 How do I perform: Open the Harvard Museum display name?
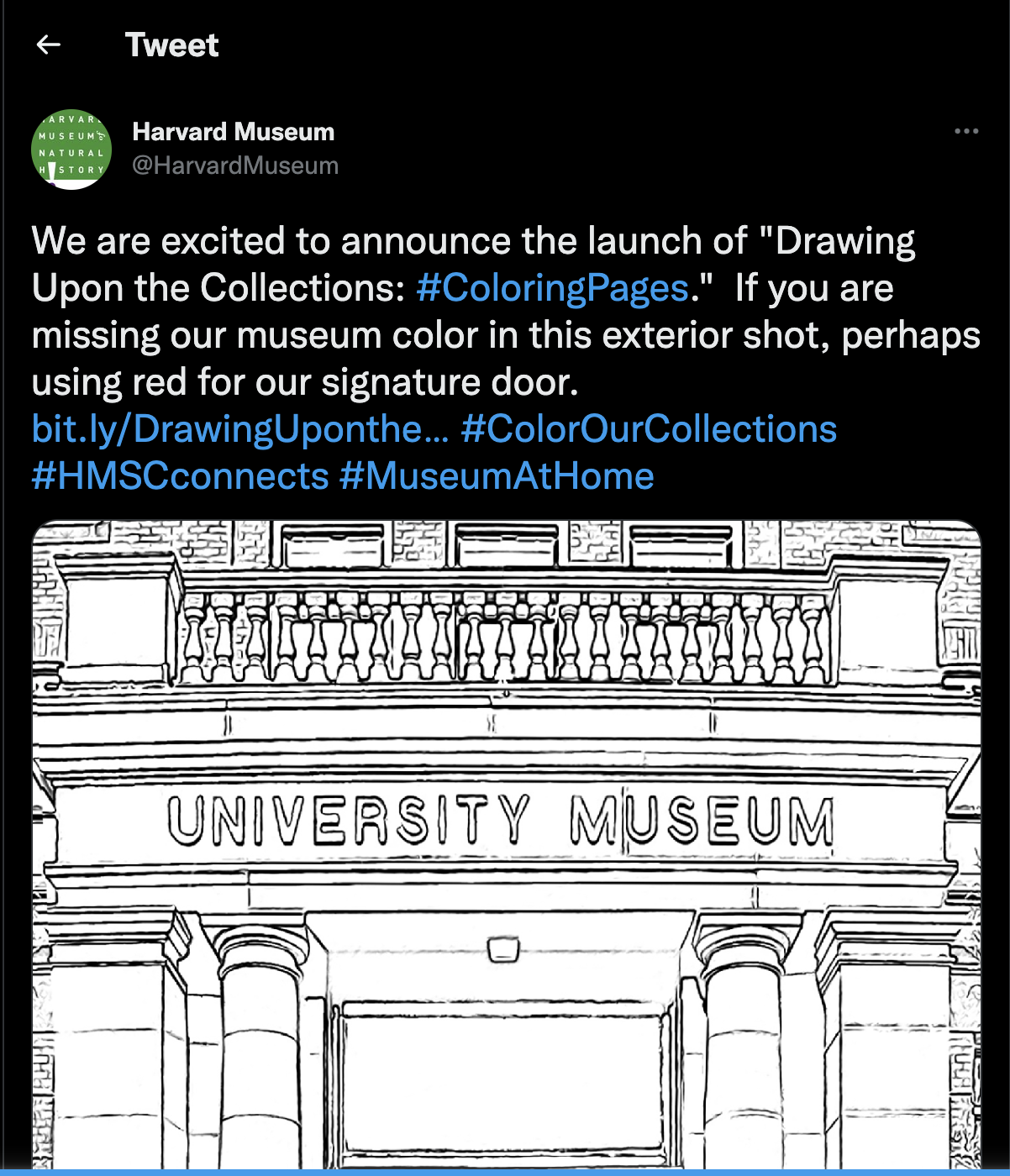pos(233,132)
